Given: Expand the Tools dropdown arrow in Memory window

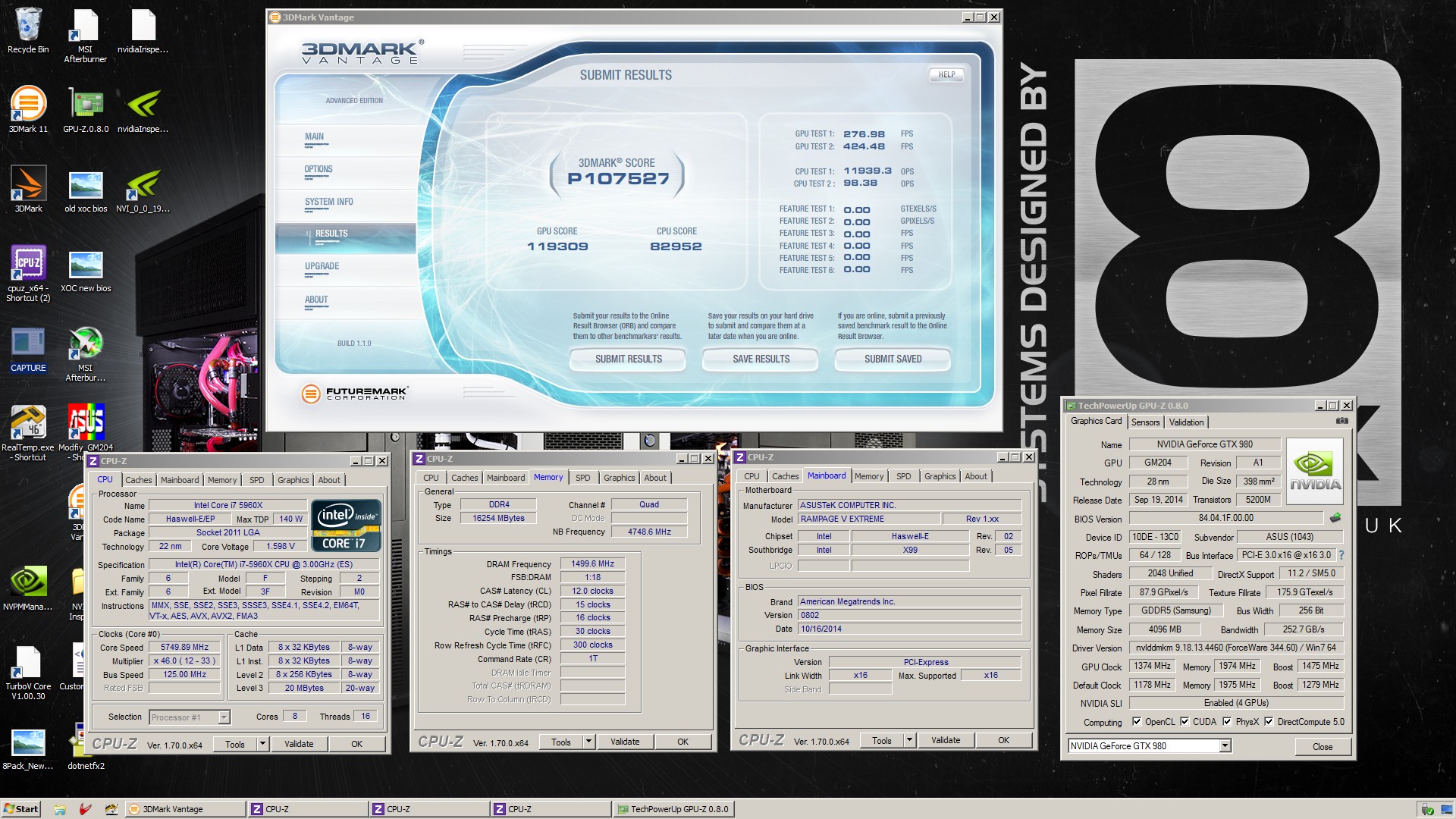Looking at the screenshot, I should pos(588,742).
